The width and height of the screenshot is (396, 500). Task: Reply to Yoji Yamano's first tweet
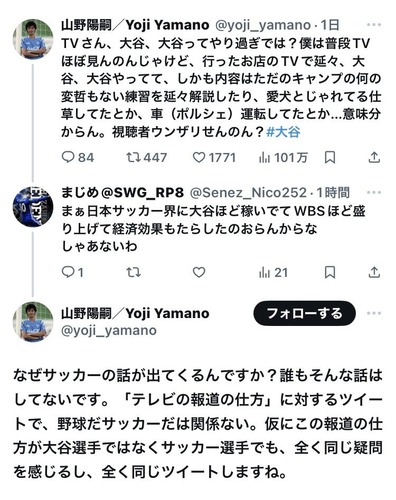pos(78,157)
